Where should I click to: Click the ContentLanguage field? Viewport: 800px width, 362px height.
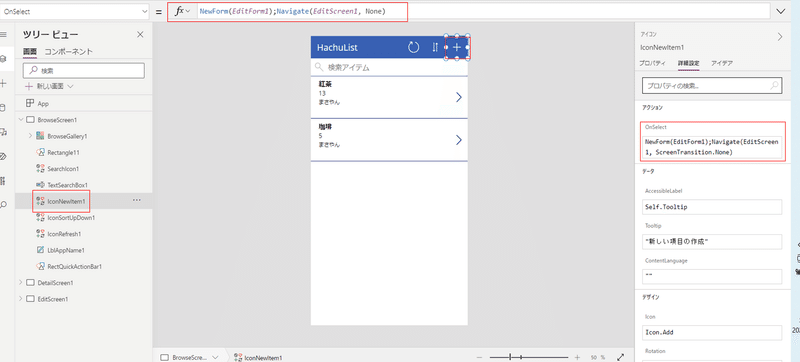click(x=712, y=276)
